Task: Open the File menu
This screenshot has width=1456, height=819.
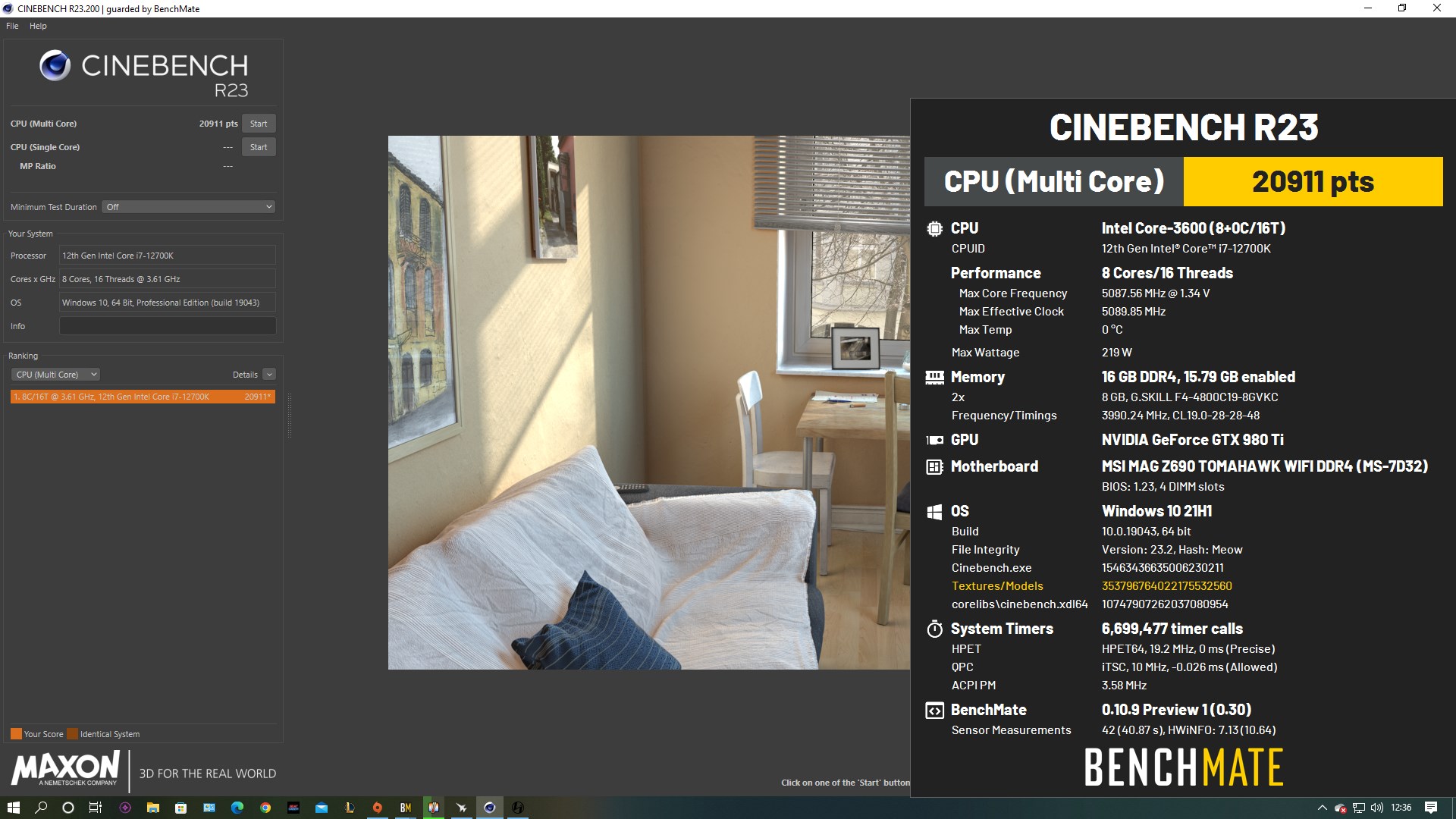Action: 12,26
